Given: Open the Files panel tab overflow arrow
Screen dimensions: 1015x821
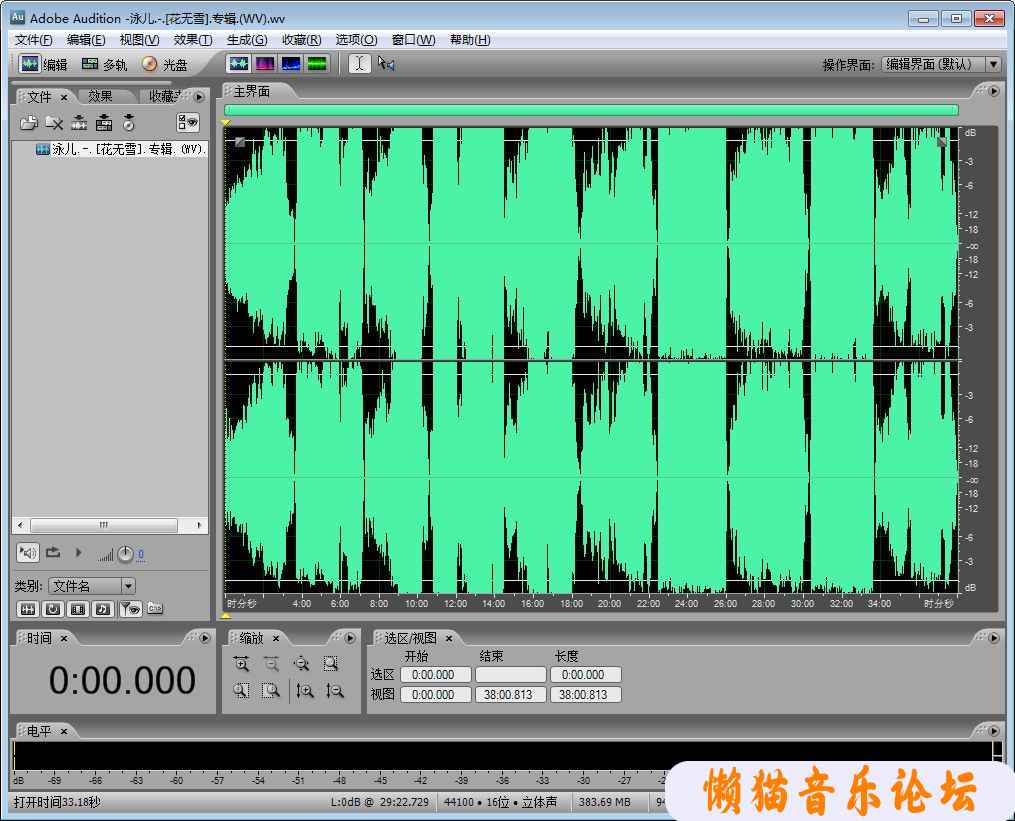Looking at the screenshot, I should click(x=199, y=96).
